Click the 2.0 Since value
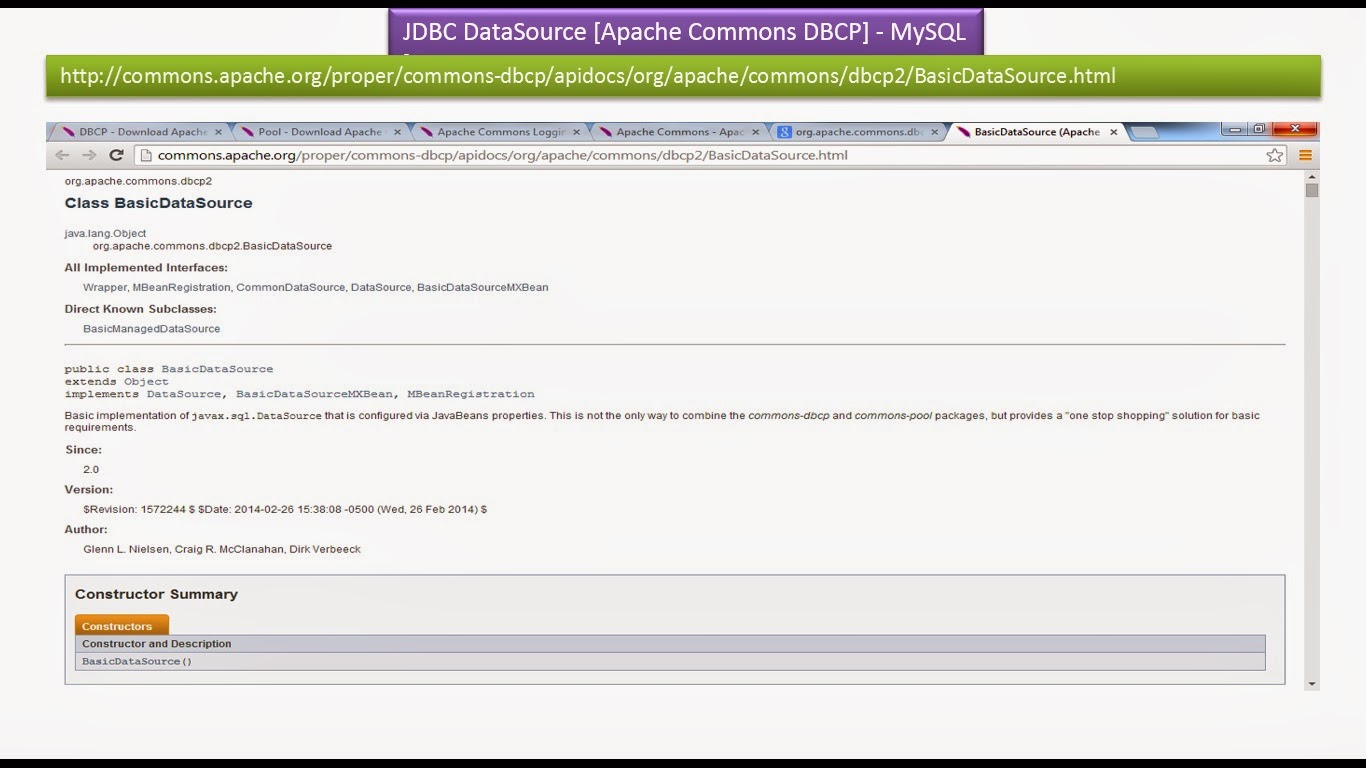Image resolution: width=1366 pixels, height=768 pixels. (91, 469)
